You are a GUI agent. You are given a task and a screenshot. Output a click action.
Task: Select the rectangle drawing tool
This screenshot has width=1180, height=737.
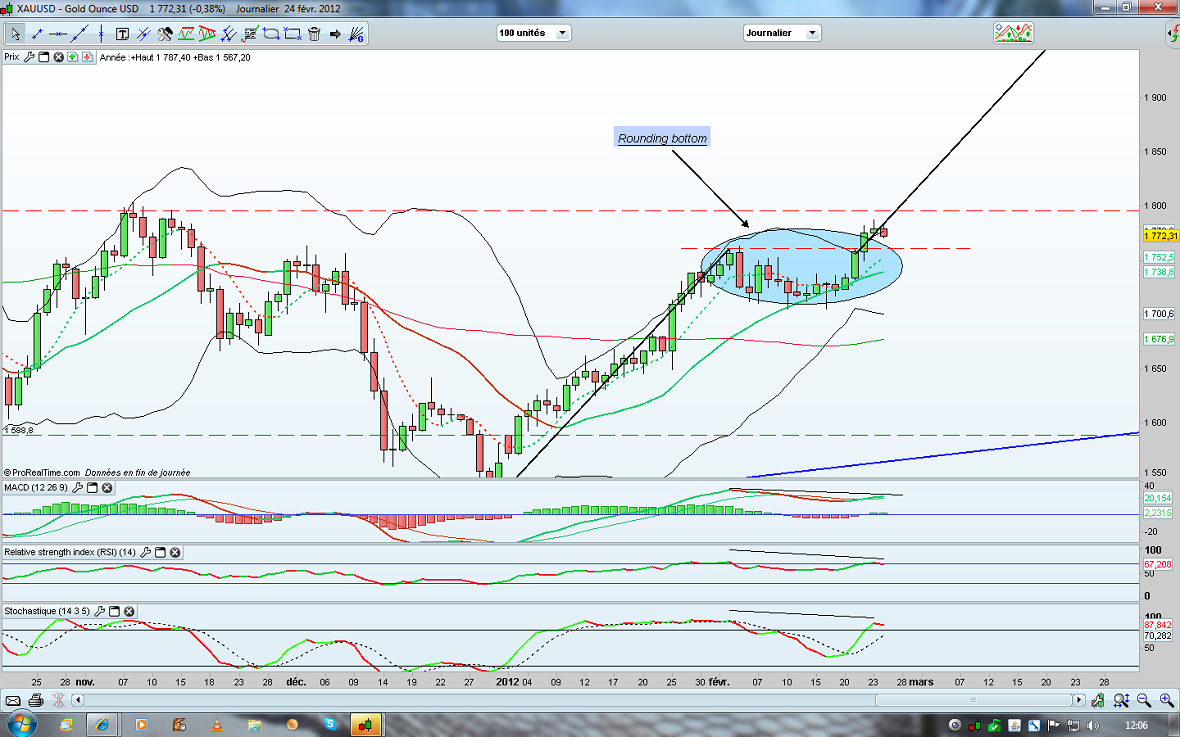pyautogui.click(x=292, y=34)
